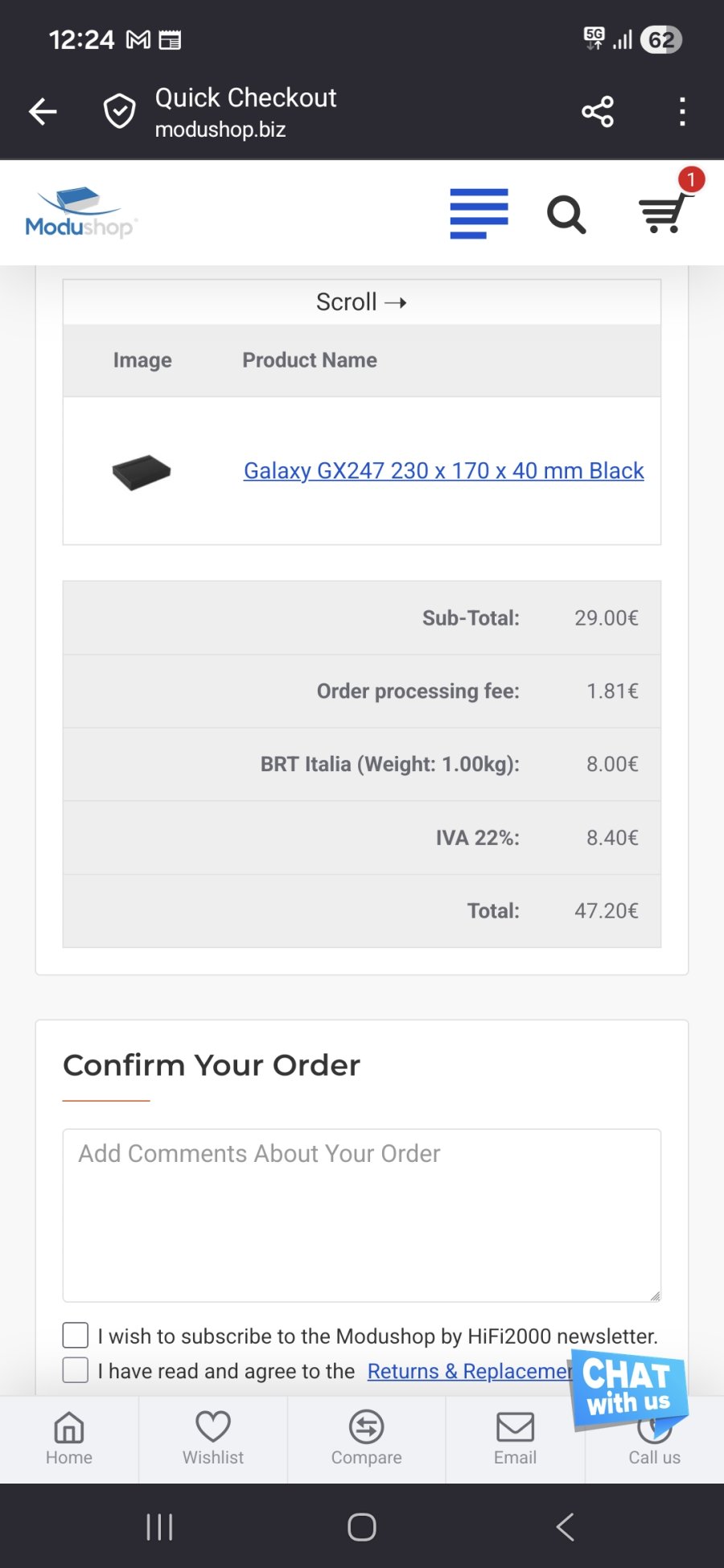Open the shopping cart icon

664,212
